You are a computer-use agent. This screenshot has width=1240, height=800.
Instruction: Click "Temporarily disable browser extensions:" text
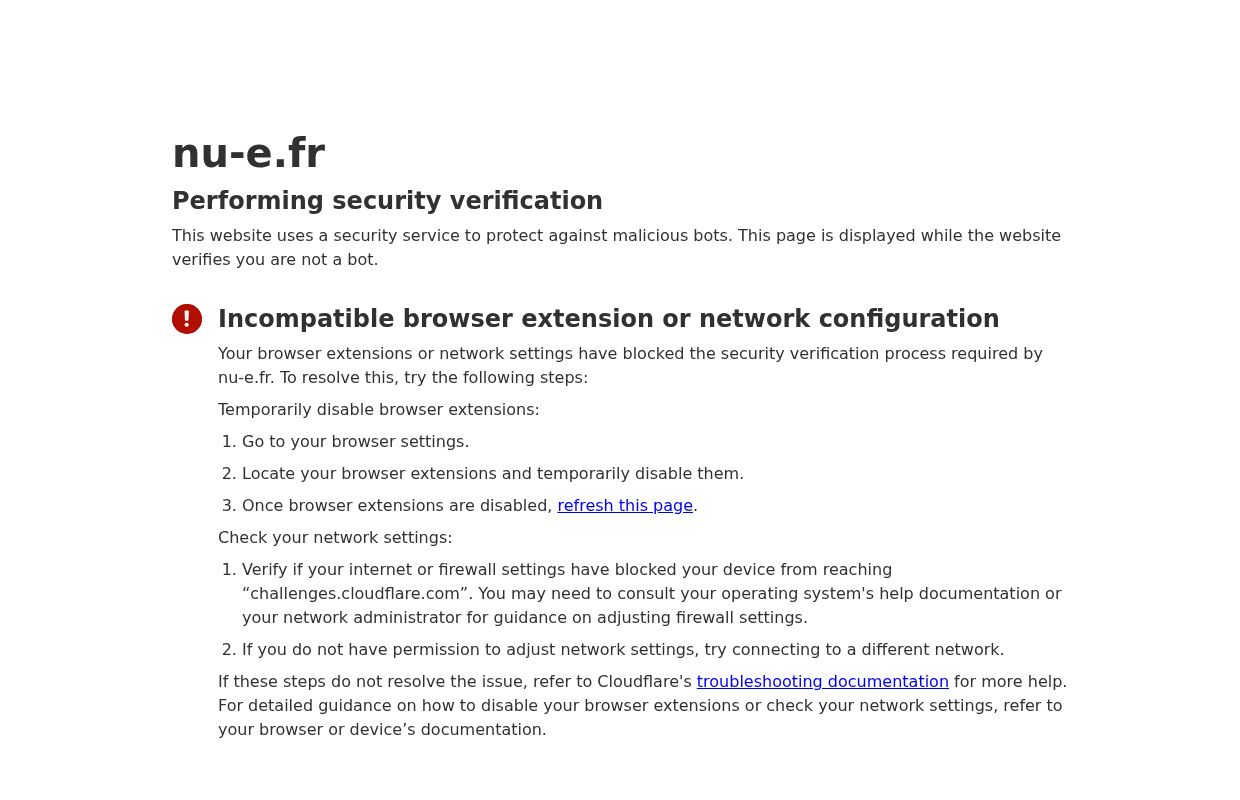coord(378,410)
